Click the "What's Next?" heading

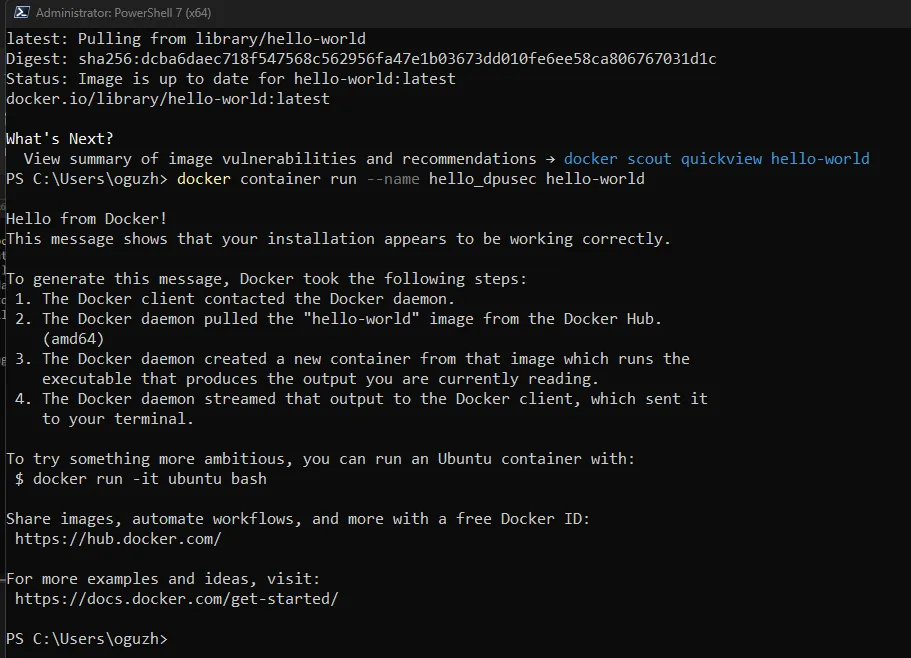point(60,139)
